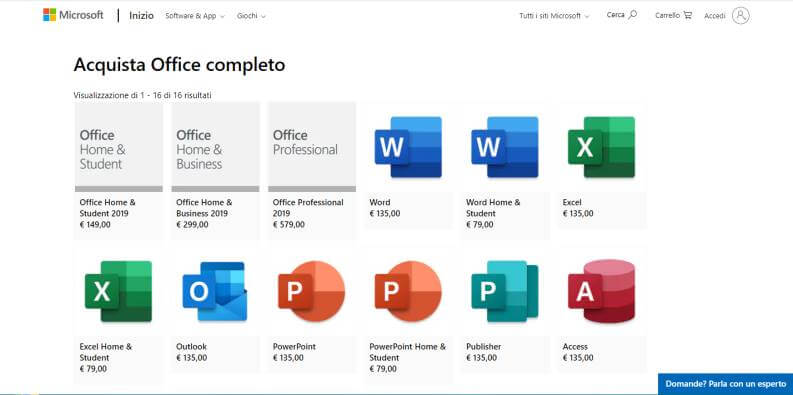The height and width of the screenshot is (395, 793).
Task: Open the Word Home & Student icon
Action: click(x=505, y=147)
